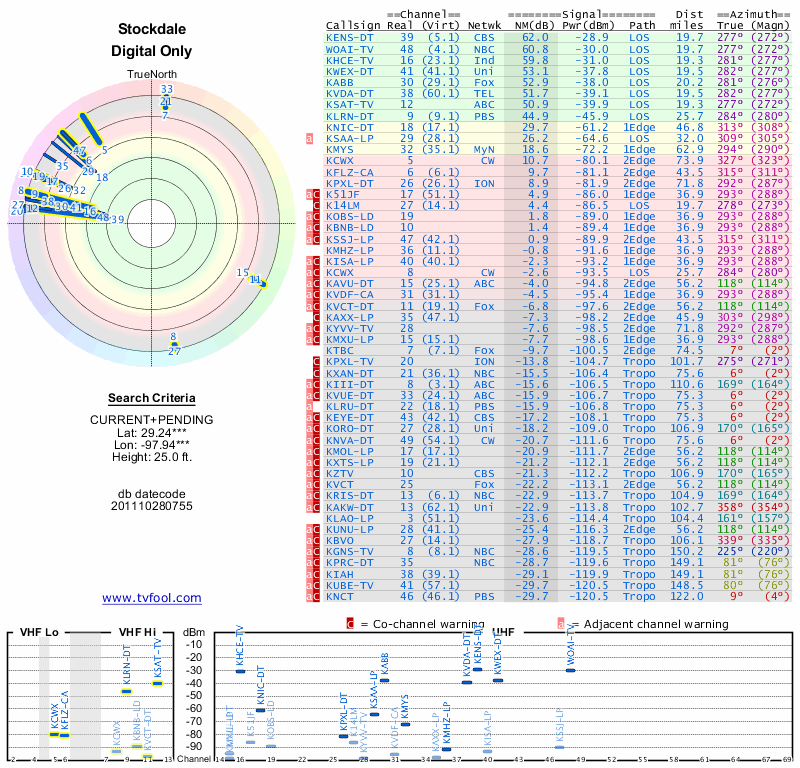Click the KXAN-DT callsign

[349, 374]
